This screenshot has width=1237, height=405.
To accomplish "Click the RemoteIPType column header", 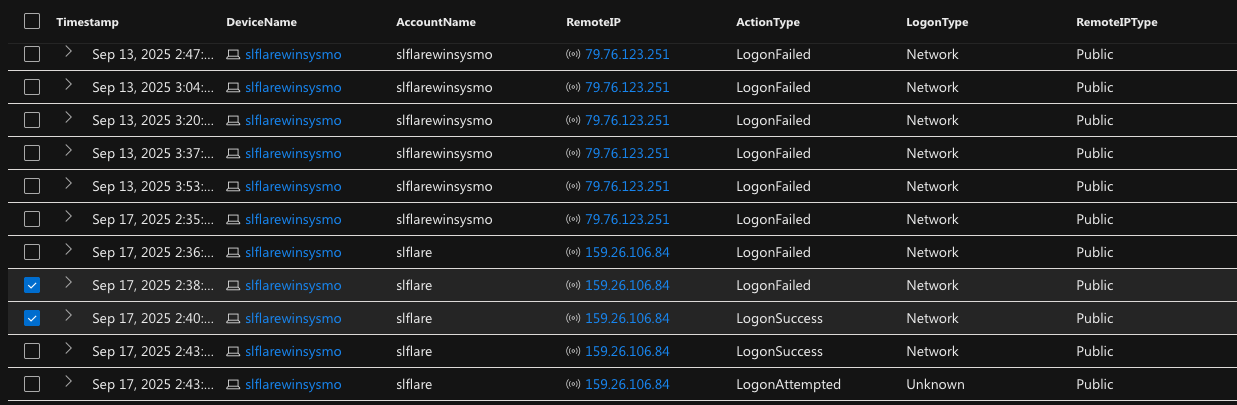I will click(x=1116, y=22).
